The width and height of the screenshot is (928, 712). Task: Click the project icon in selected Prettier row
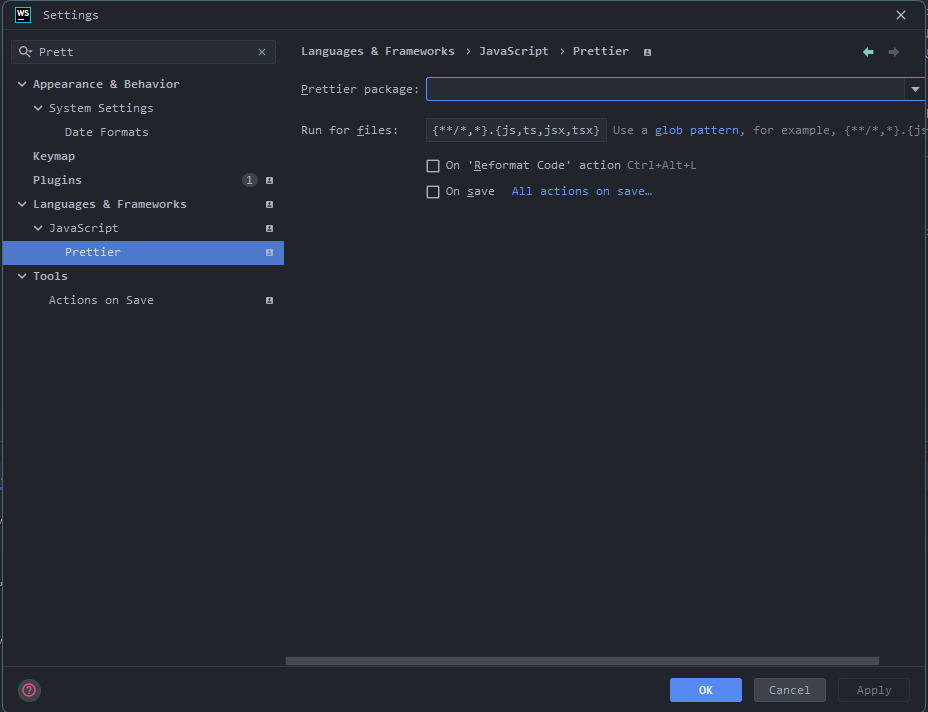pos(269,253)
